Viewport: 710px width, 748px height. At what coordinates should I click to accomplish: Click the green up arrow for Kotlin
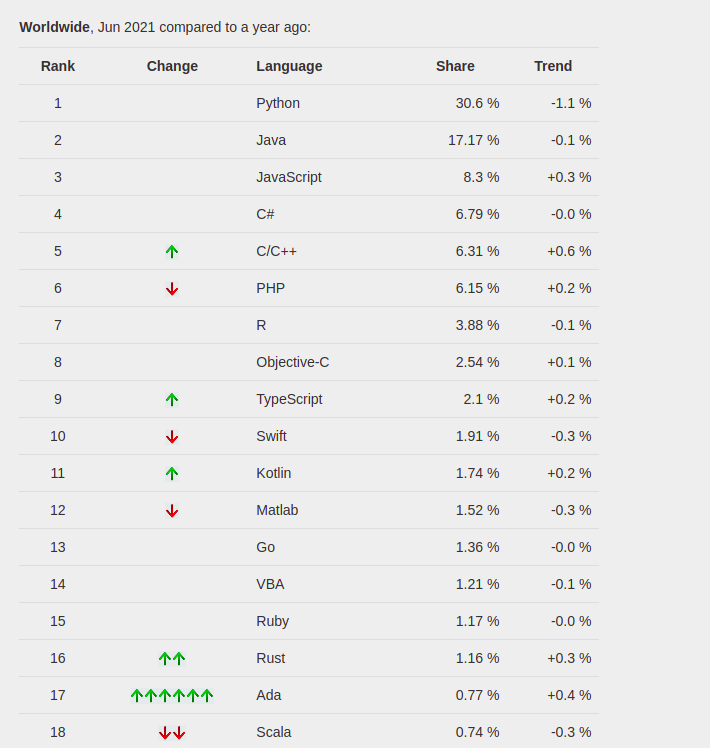click(172, 473)
